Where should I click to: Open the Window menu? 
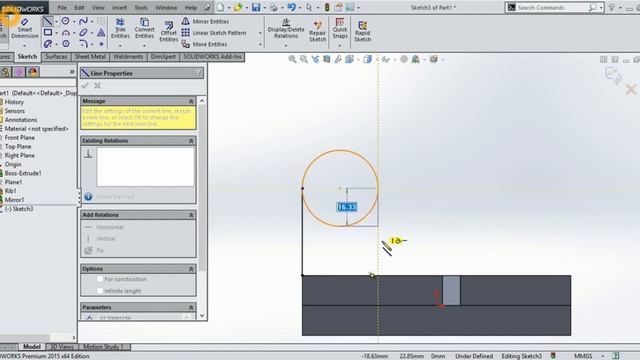click(x=166, y=7)
